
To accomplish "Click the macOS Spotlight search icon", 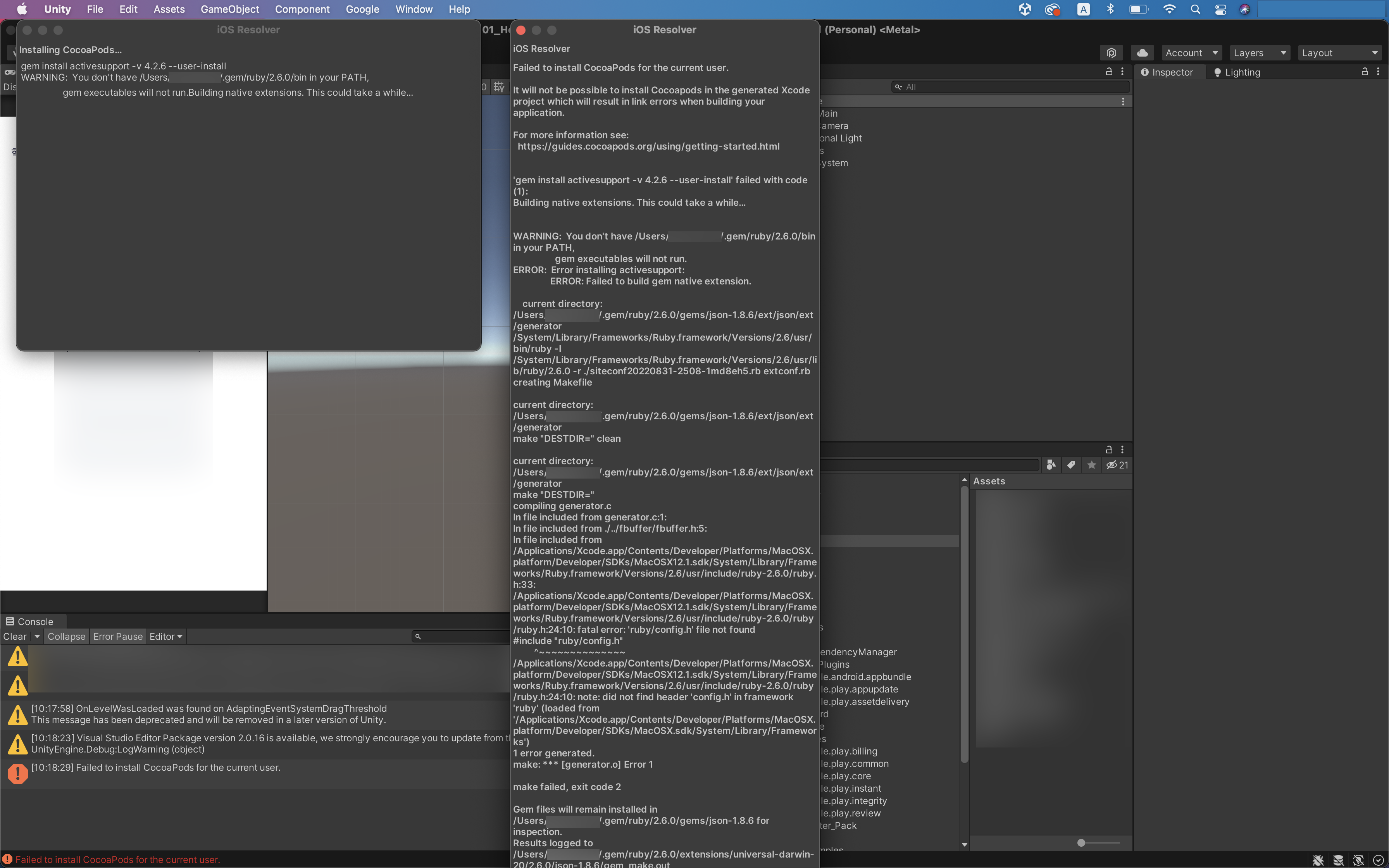I will click(x=1196, y=9).
